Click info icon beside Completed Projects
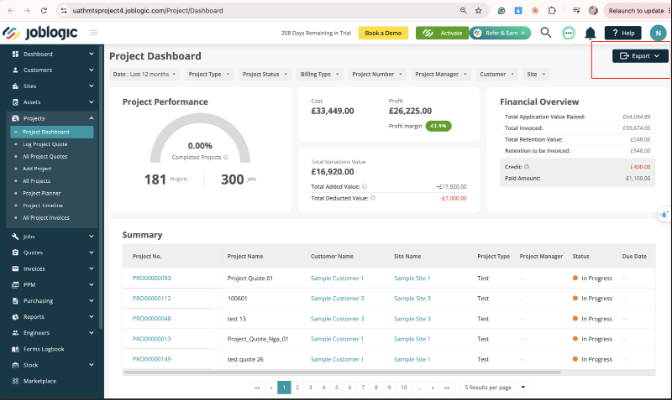Screen dimensions: 672x400 pyautogui.click(x=226, y=157)
